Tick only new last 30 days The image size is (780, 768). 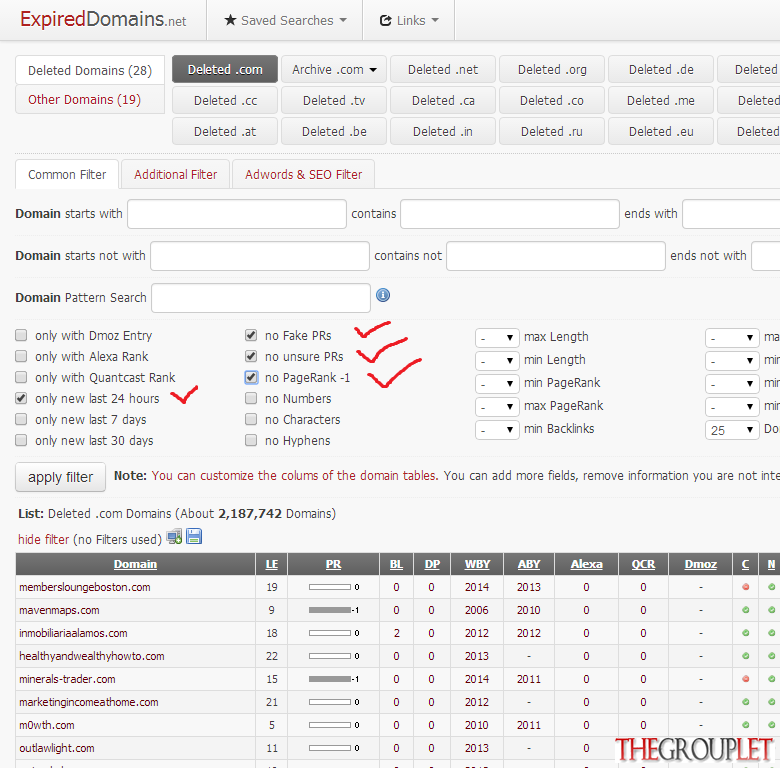(x=21, y=440)
